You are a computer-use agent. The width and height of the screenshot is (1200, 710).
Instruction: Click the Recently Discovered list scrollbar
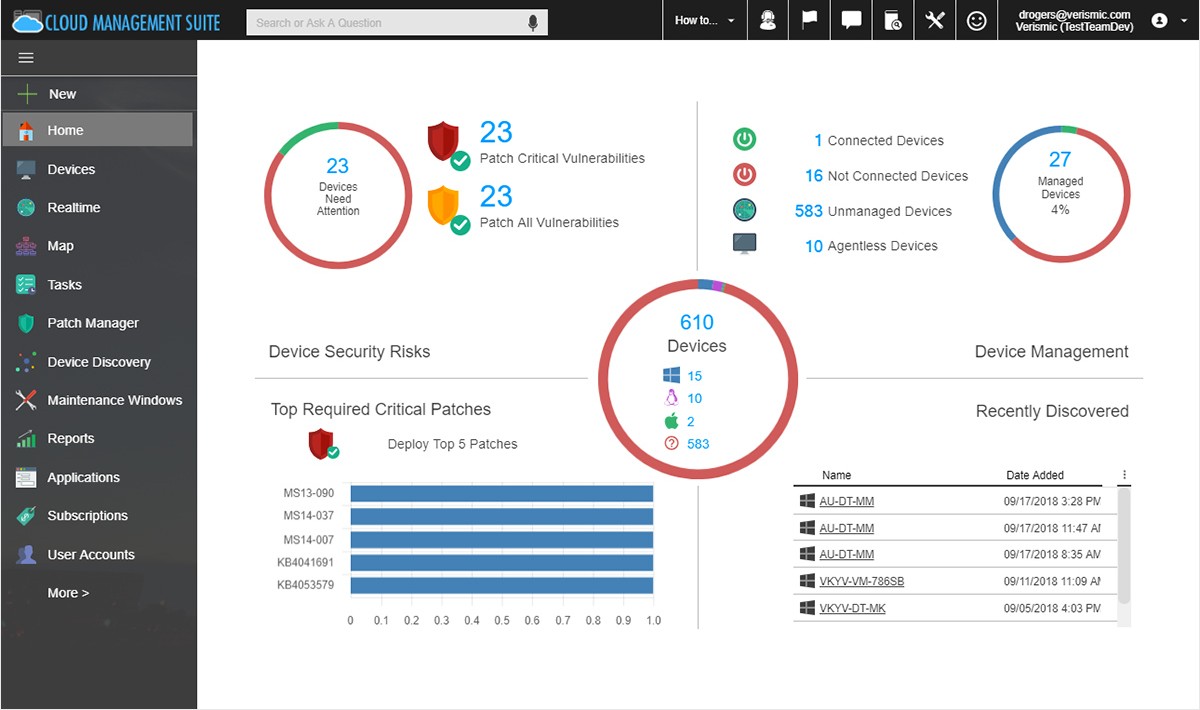(1124, 546)
